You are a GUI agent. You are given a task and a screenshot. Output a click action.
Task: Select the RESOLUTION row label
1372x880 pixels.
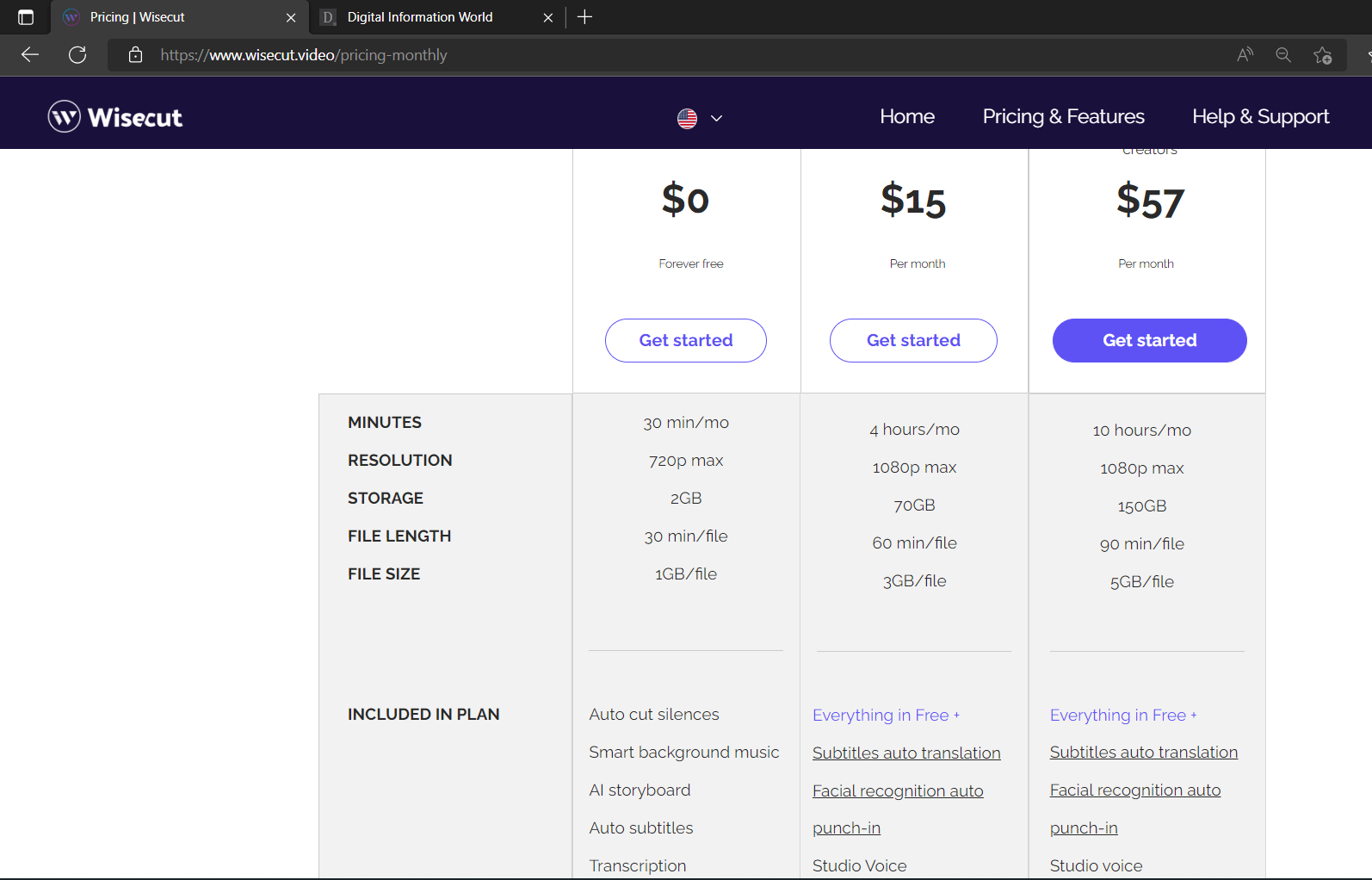[x=399, y=460]
